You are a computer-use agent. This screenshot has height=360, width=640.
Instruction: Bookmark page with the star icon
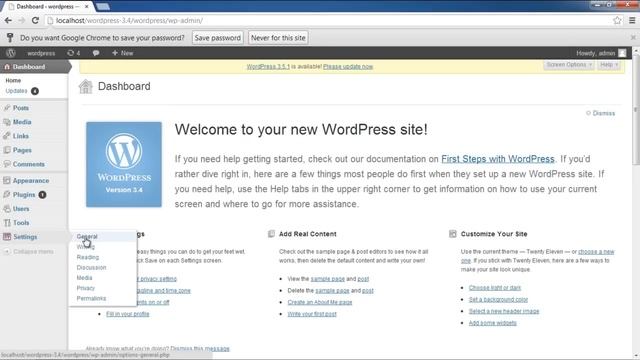point(617,20)
